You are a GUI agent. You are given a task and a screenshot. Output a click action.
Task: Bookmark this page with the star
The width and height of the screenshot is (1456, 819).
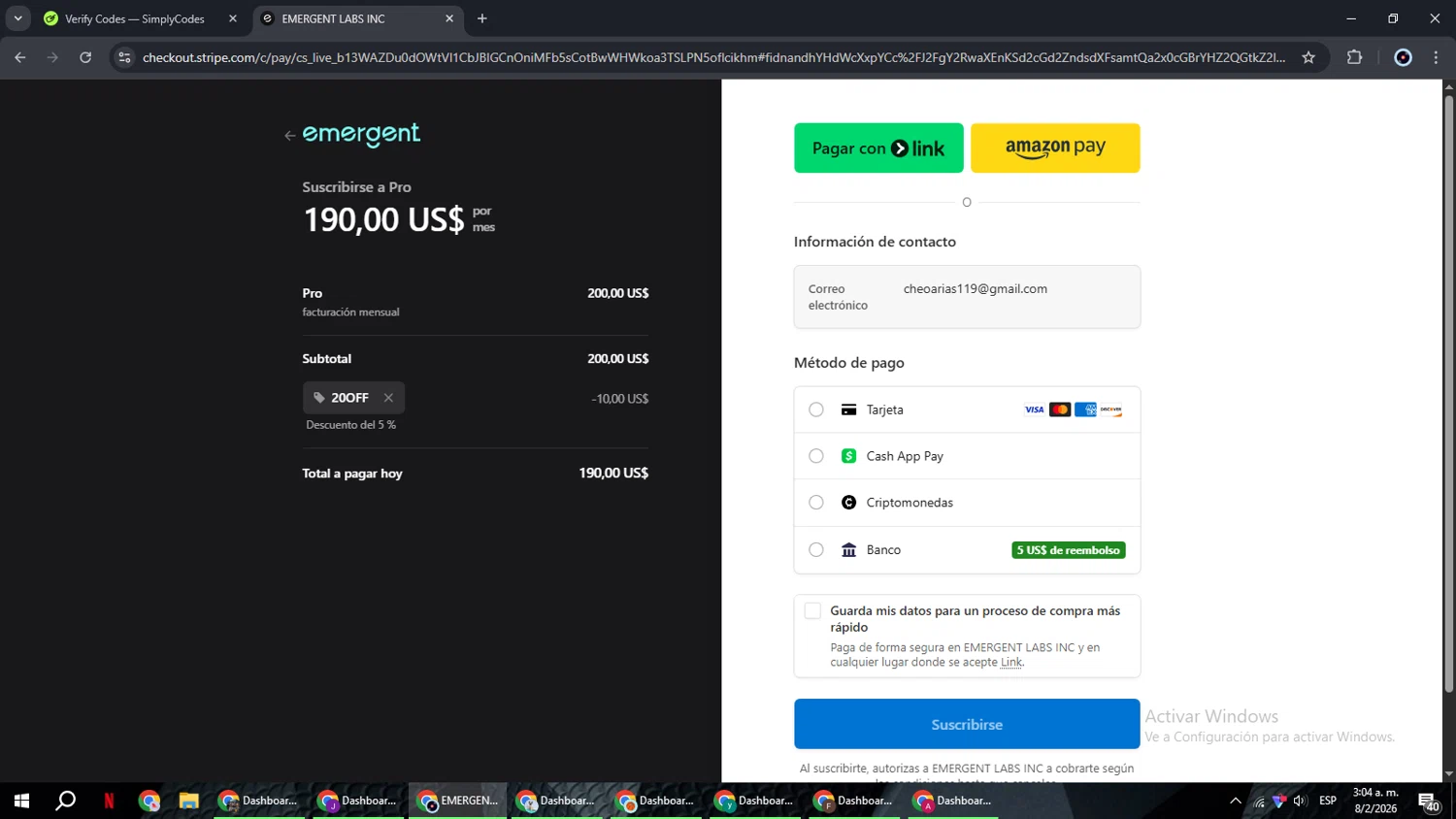point(1308,57)
